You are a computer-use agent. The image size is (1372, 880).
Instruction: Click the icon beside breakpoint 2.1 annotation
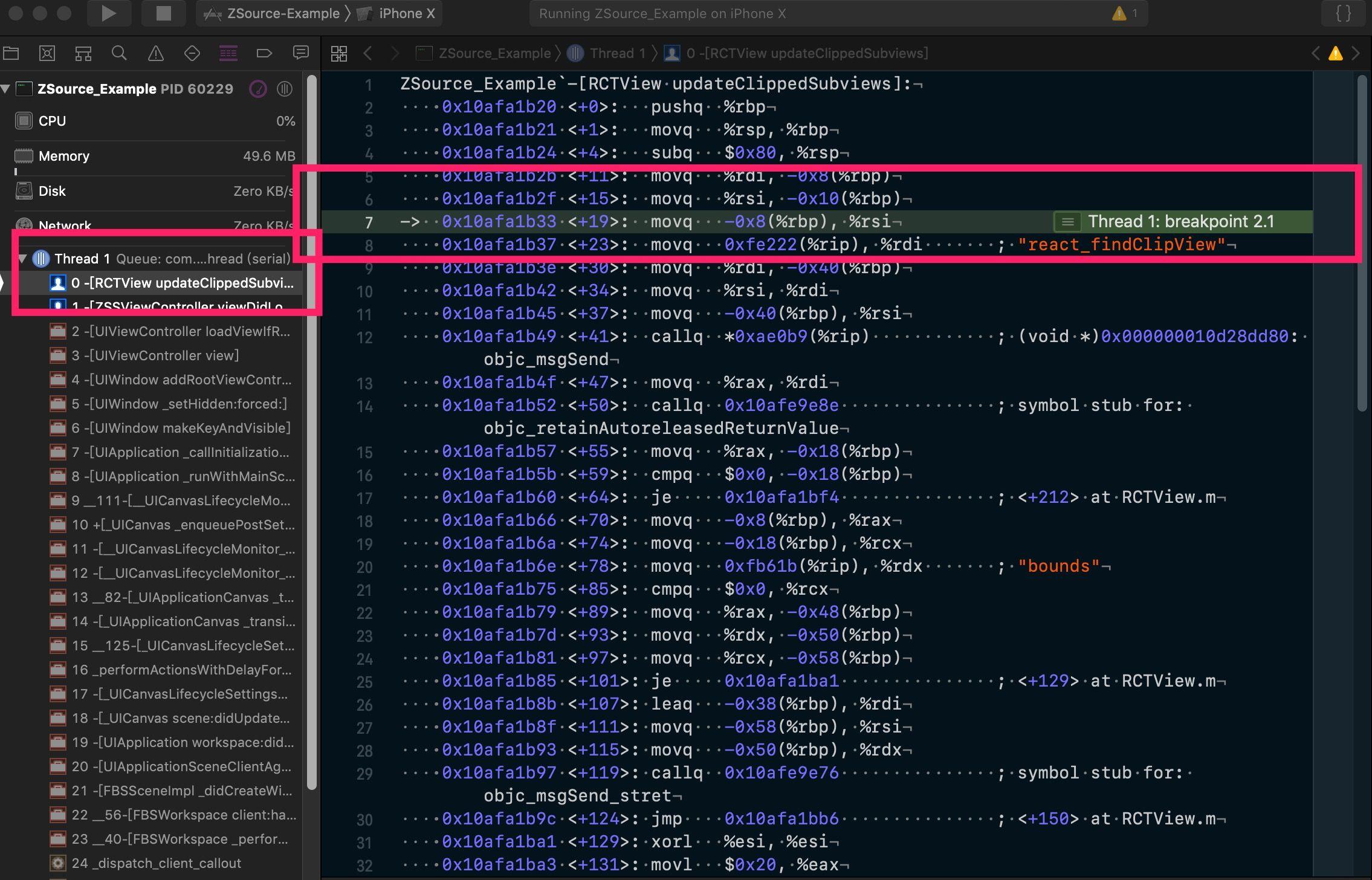click(x=1068, y=222)
